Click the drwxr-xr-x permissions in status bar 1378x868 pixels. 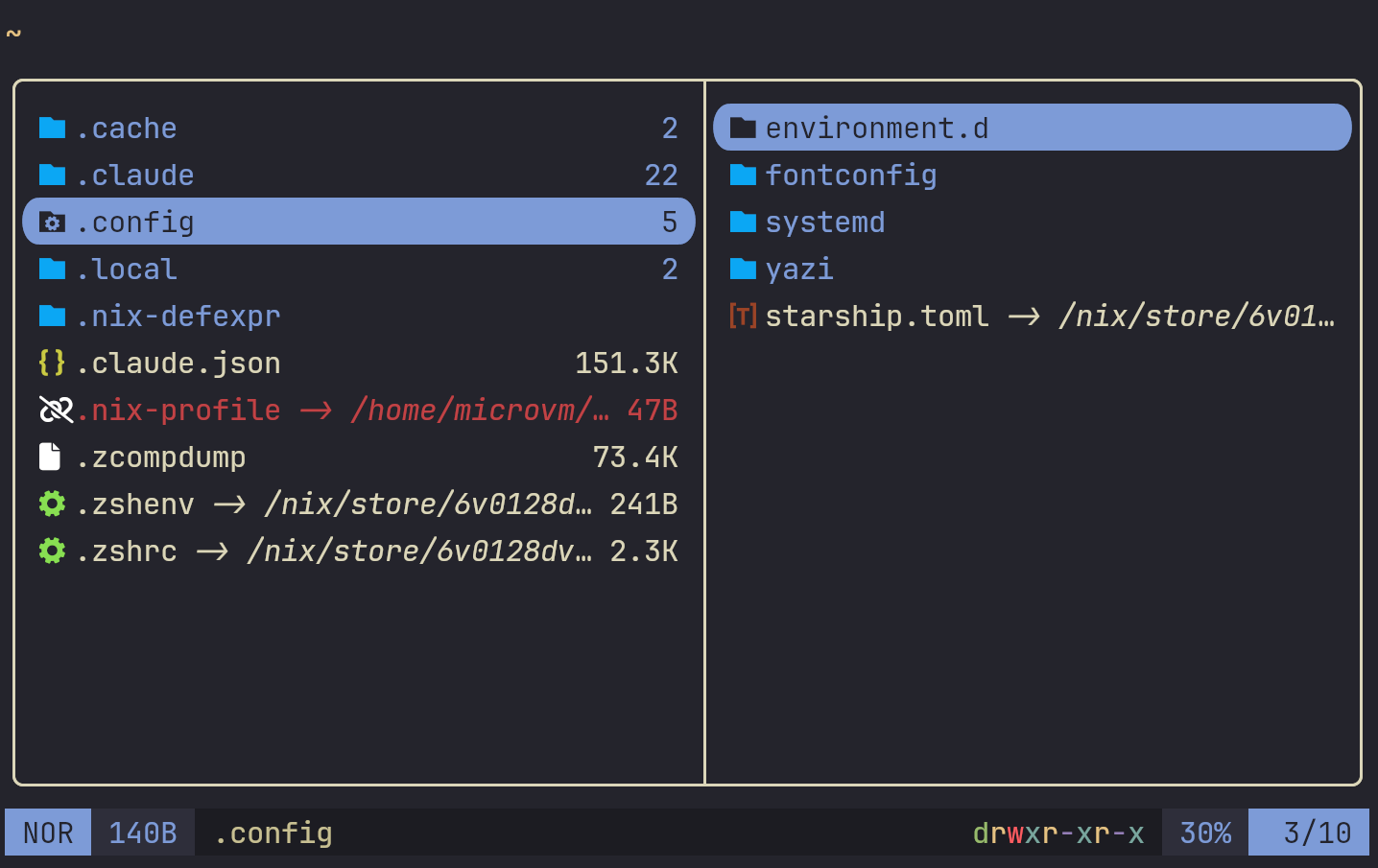pyautogui.click(x=1058, y=833)
